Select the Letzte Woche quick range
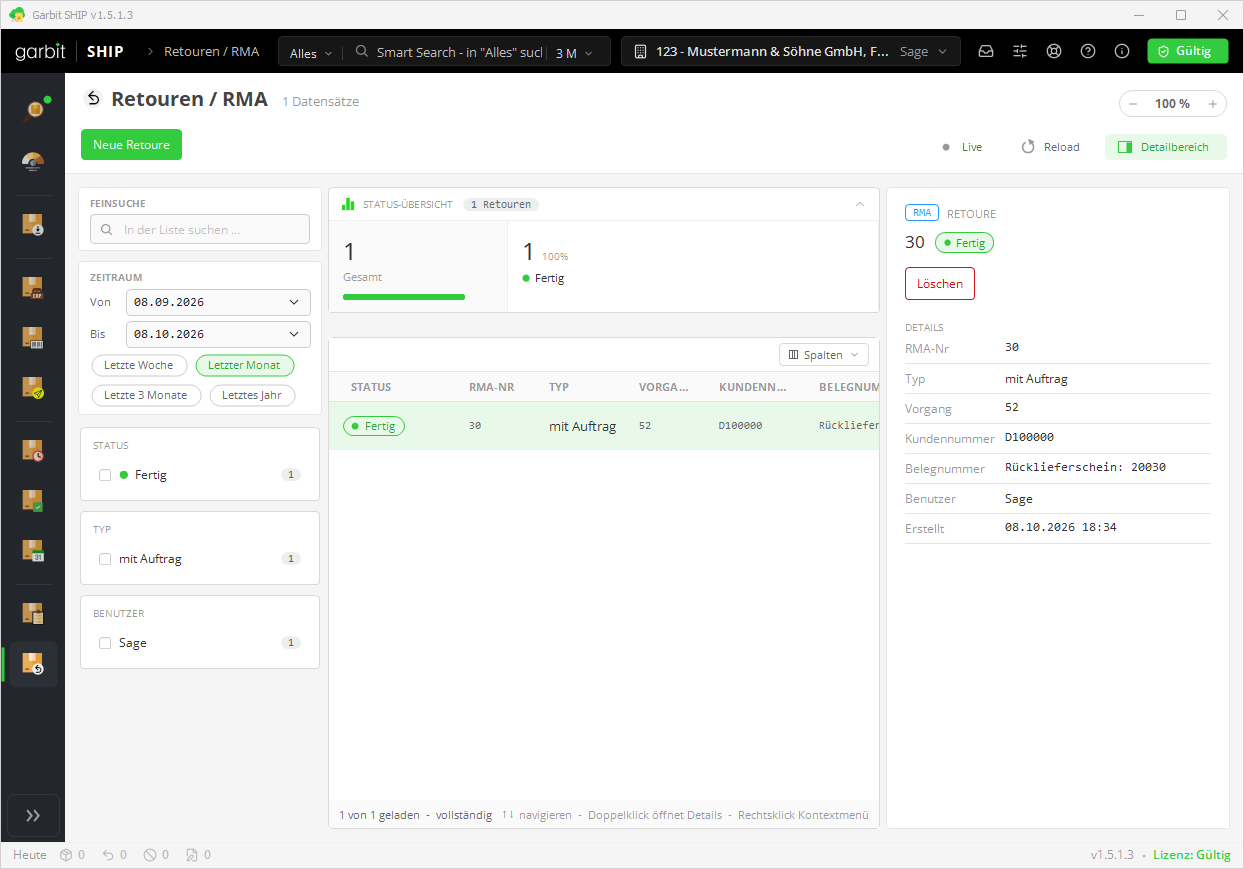This screenshot has width=1244, height=869. pos(139,366)
